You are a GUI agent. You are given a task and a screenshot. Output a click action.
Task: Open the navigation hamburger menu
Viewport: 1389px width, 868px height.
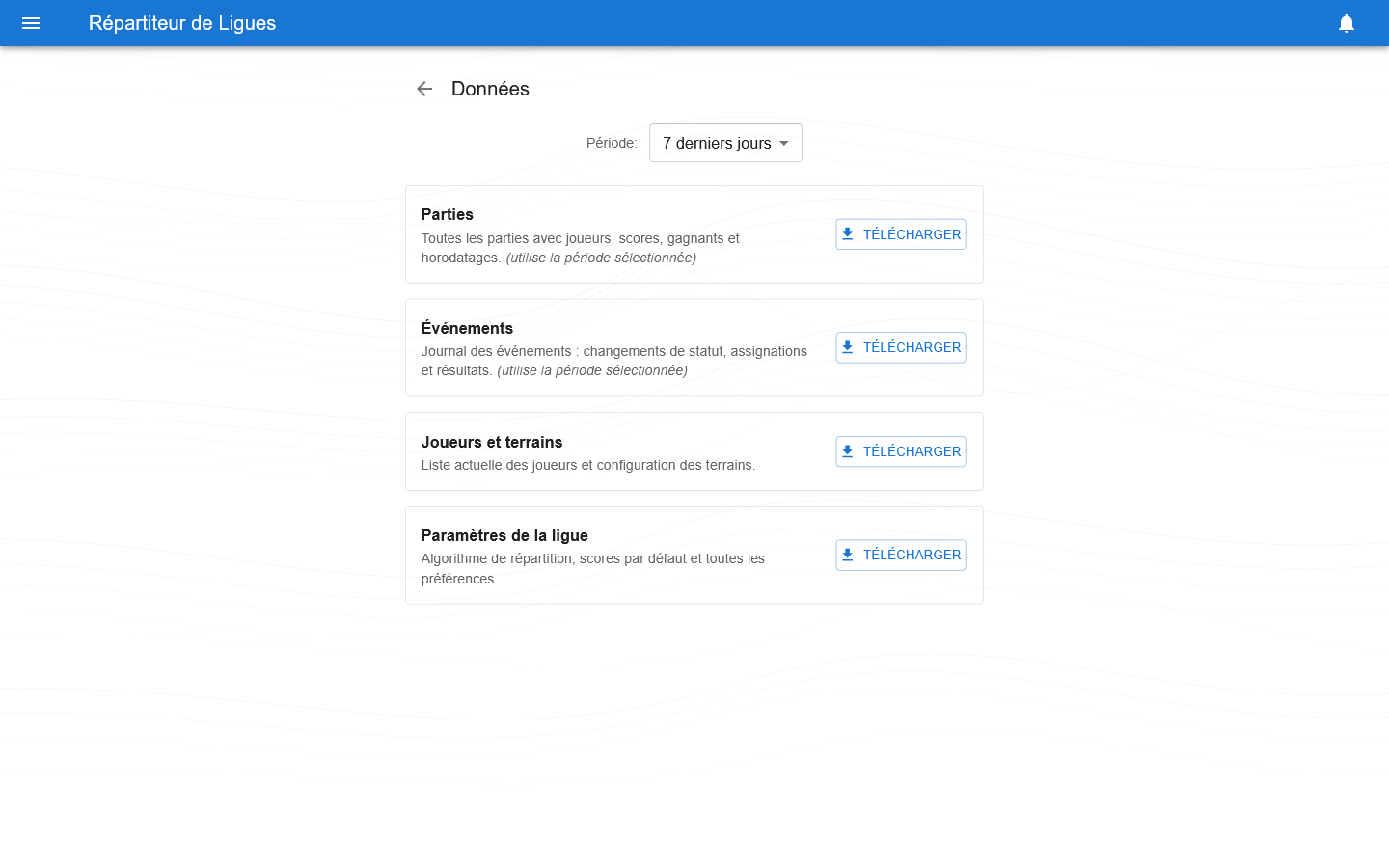(x=31, y=23)
